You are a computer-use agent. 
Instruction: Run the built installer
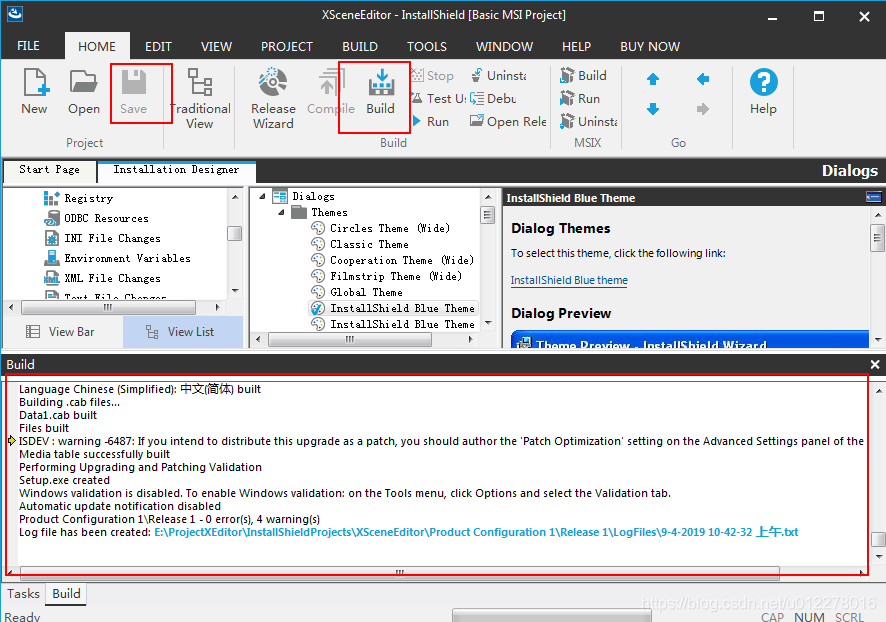431,121
